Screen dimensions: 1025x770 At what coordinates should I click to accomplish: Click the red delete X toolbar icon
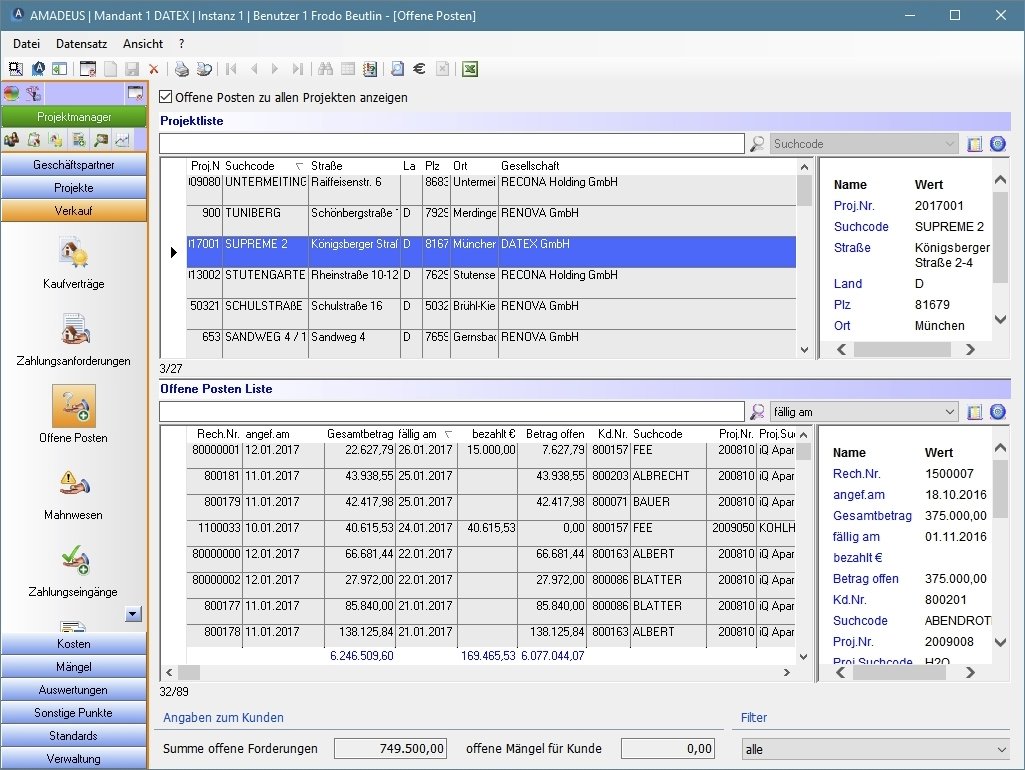154,69
